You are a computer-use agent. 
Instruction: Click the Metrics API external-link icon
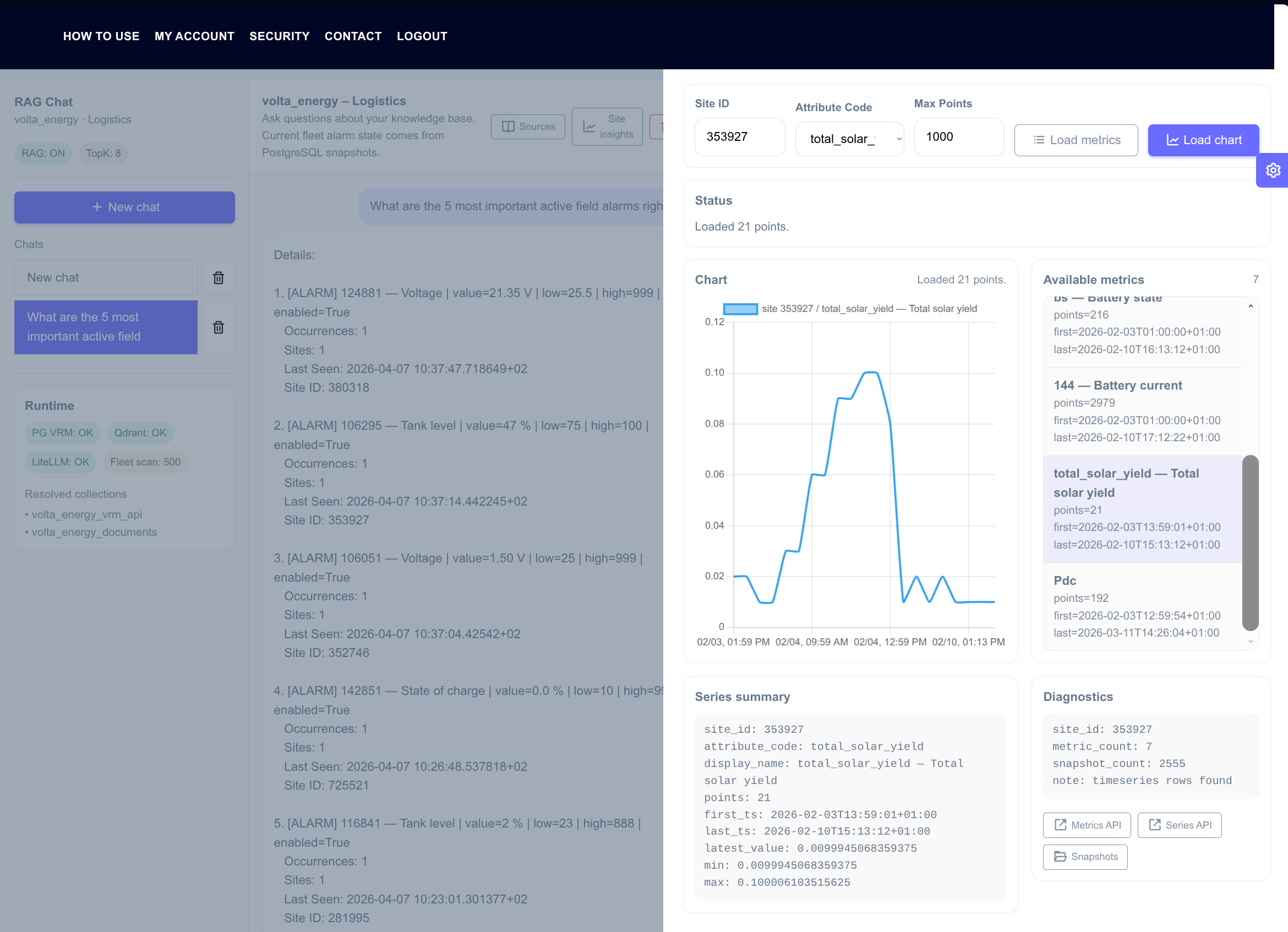1060,825
